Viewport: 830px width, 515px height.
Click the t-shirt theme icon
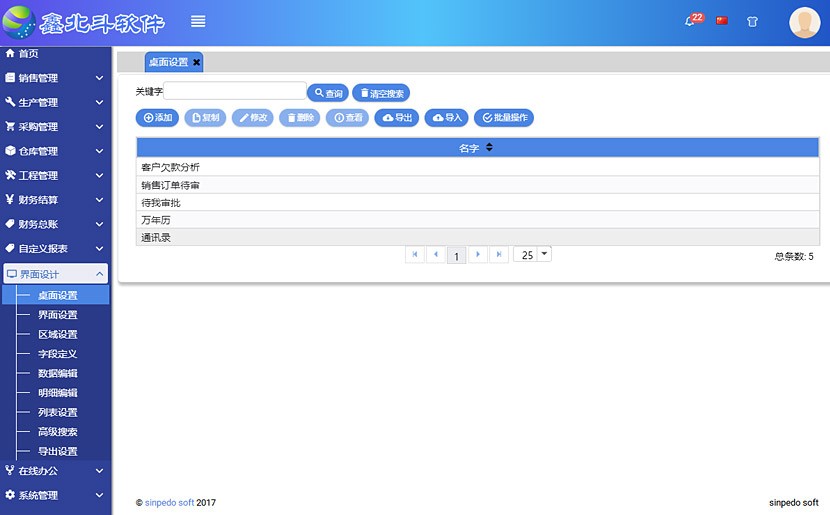752,22
